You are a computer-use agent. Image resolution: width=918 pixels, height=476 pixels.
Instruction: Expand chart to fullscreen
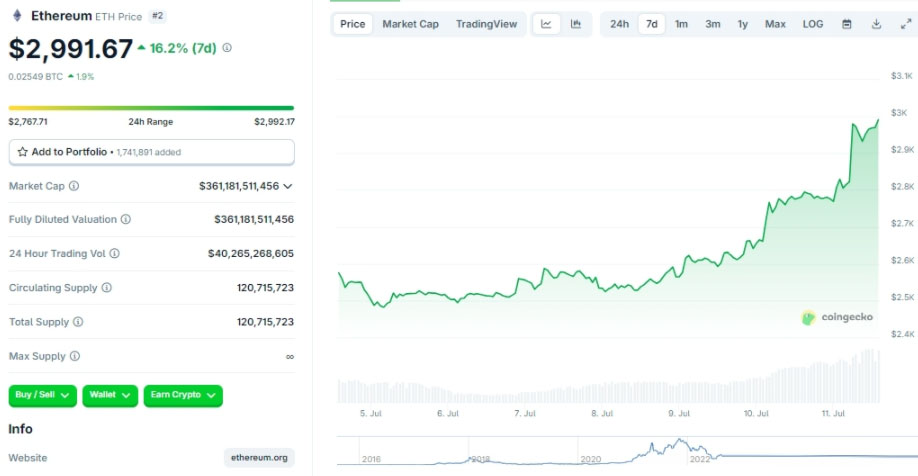[x=904, y=24]
